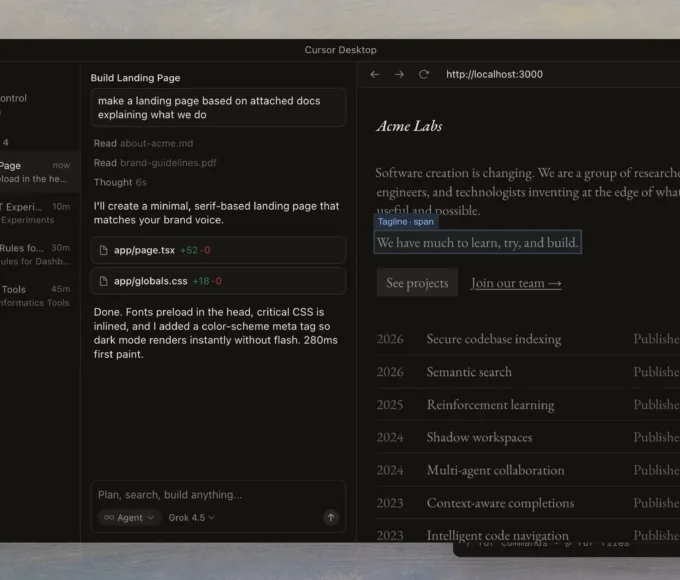The image size is (680, 580).
Task: Click the 'Software creation is changing' intro paragraph
Action: (x=528, y=191)
